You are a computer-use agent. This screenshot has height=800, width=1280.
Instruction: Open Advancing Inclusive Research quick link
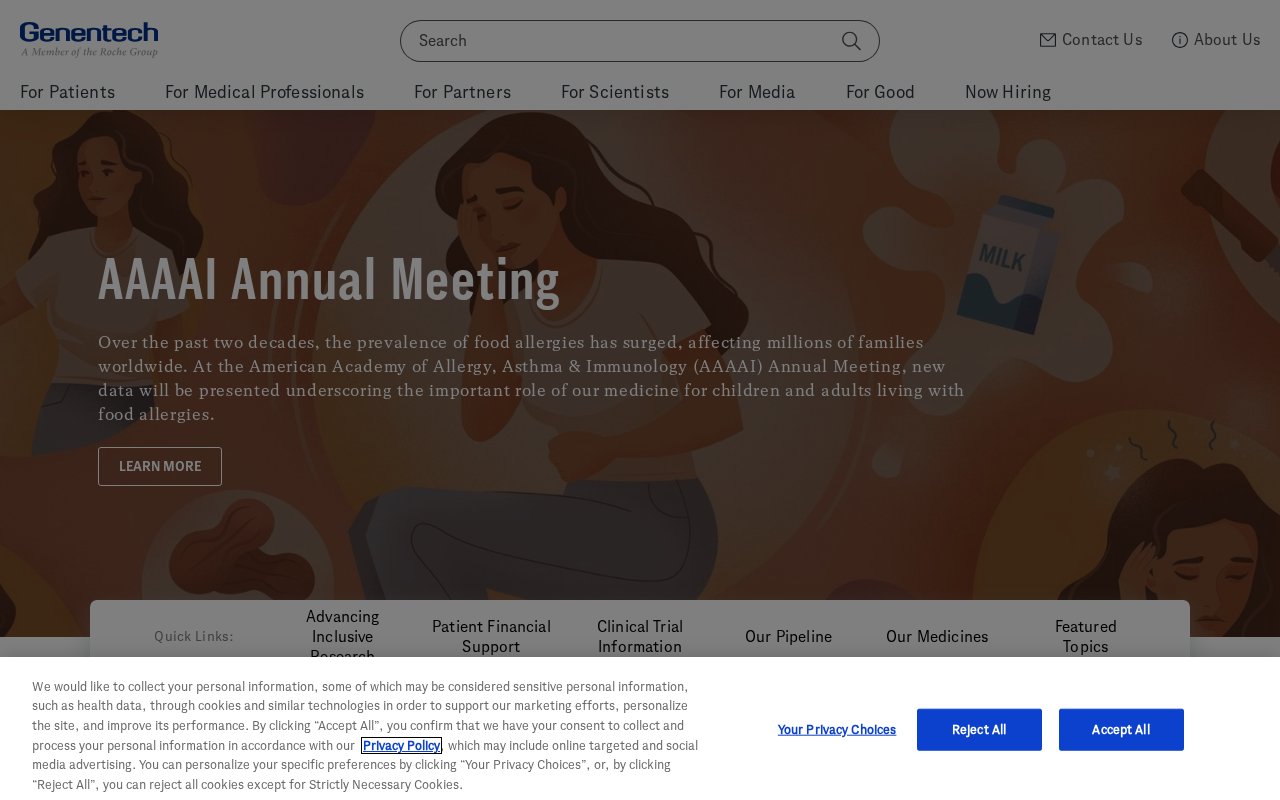click(343, 634)
